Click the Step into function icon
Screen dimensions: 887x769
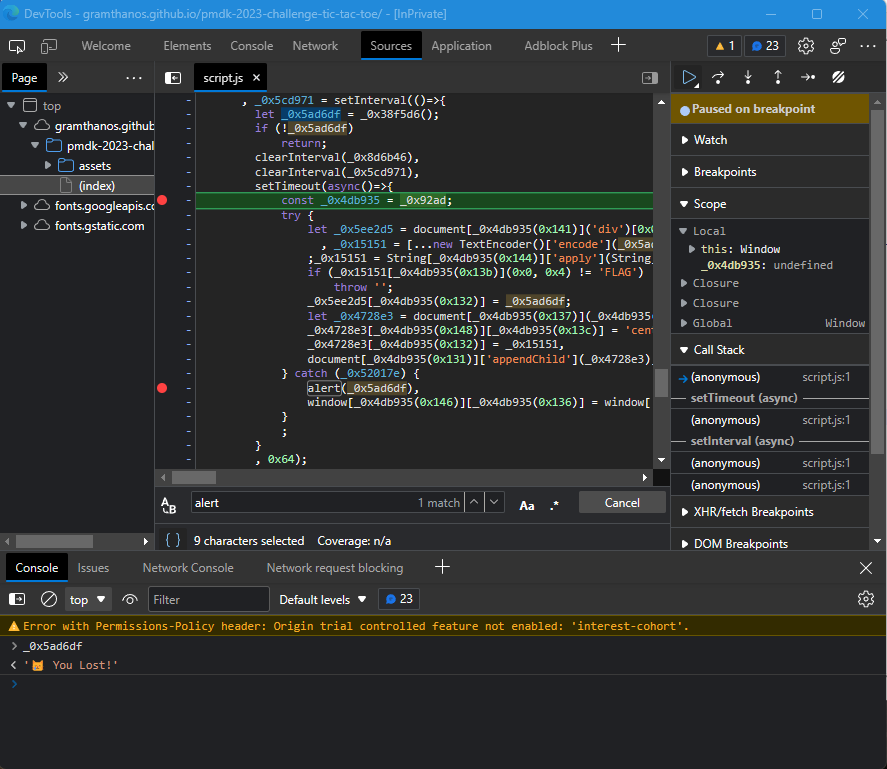748,77
